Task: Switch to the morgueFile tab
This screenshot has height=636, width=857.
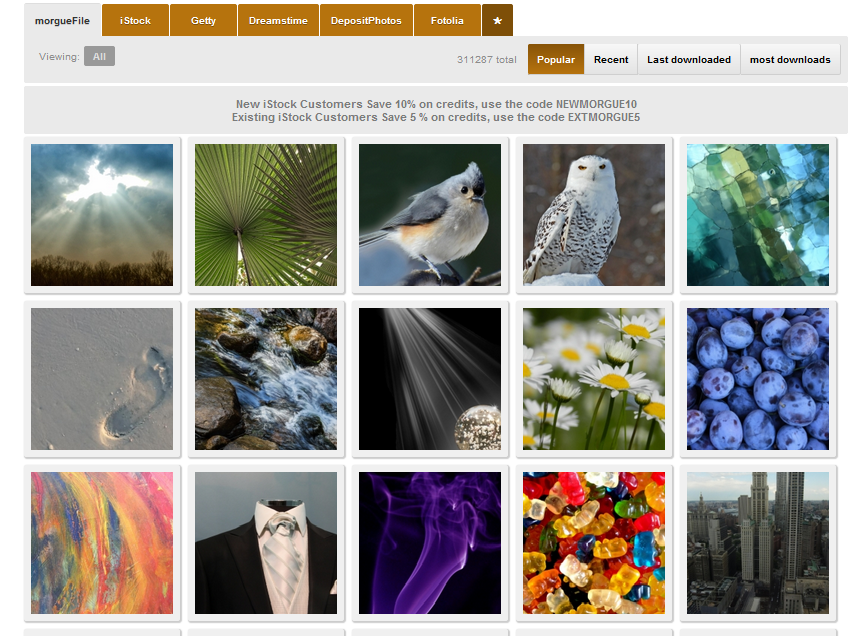Action: [x=62, y=20]
